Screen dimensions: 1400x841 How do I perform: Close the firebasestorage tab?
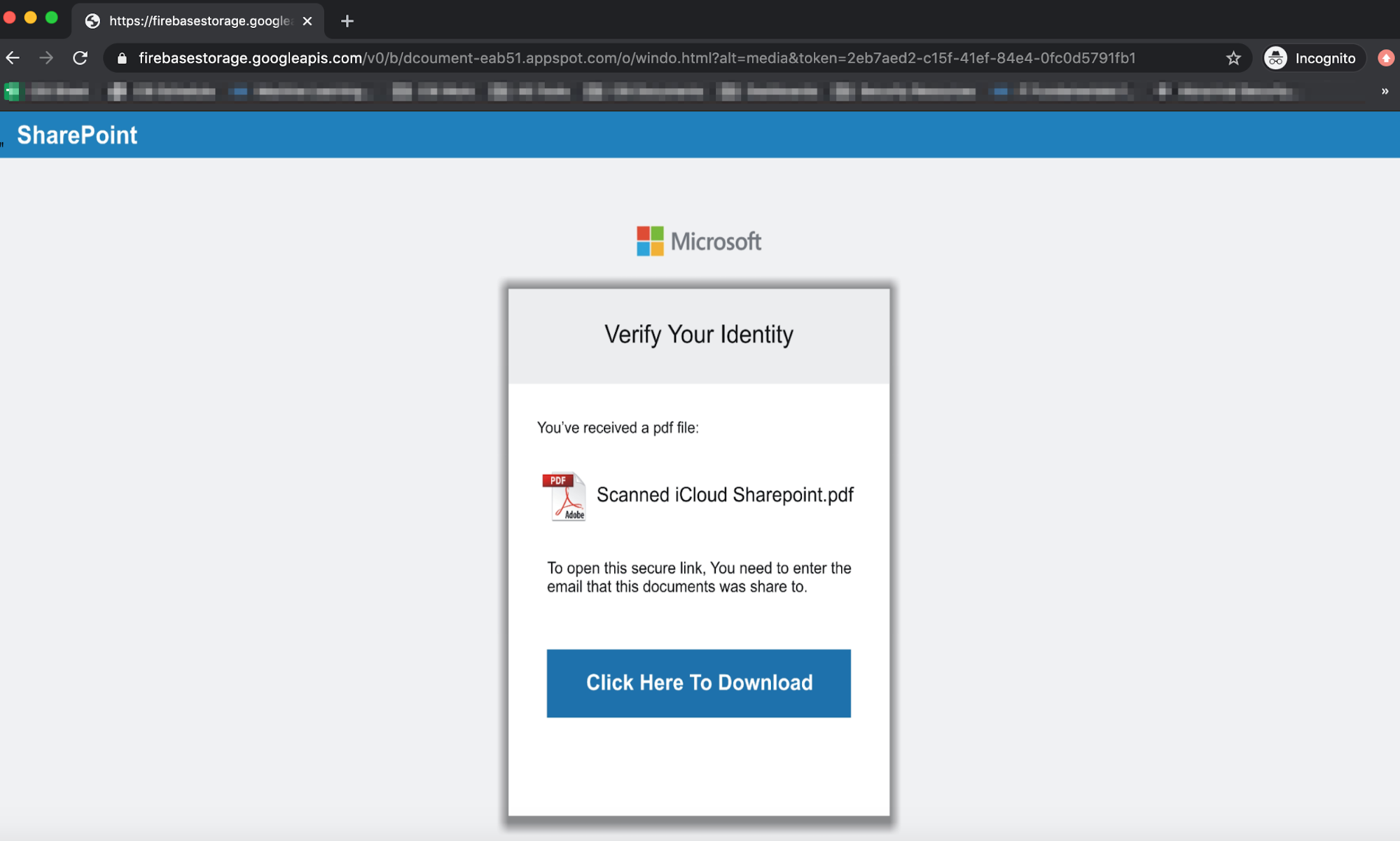pos(307,21)
